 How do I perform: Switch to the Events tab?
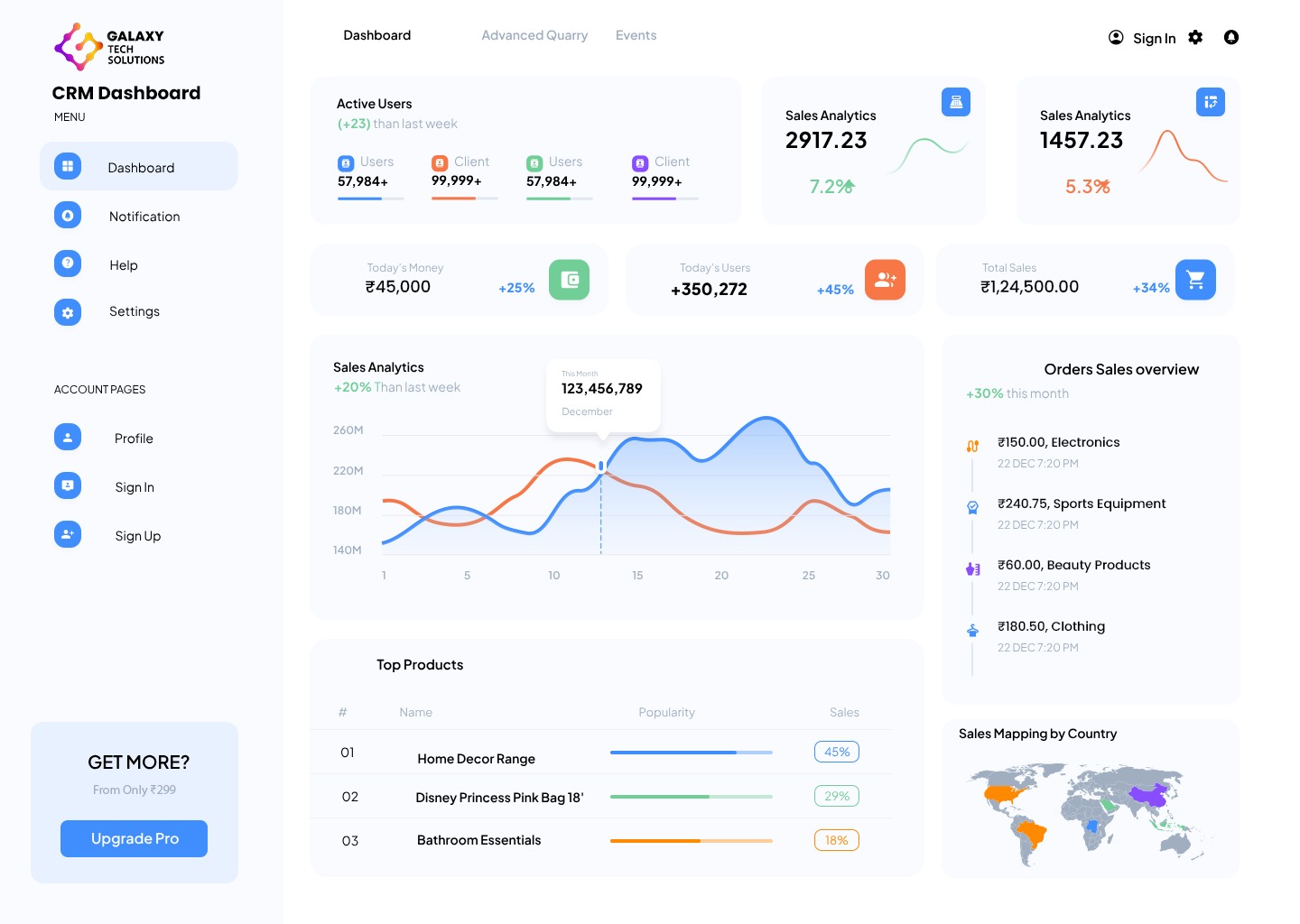[636, 35]
